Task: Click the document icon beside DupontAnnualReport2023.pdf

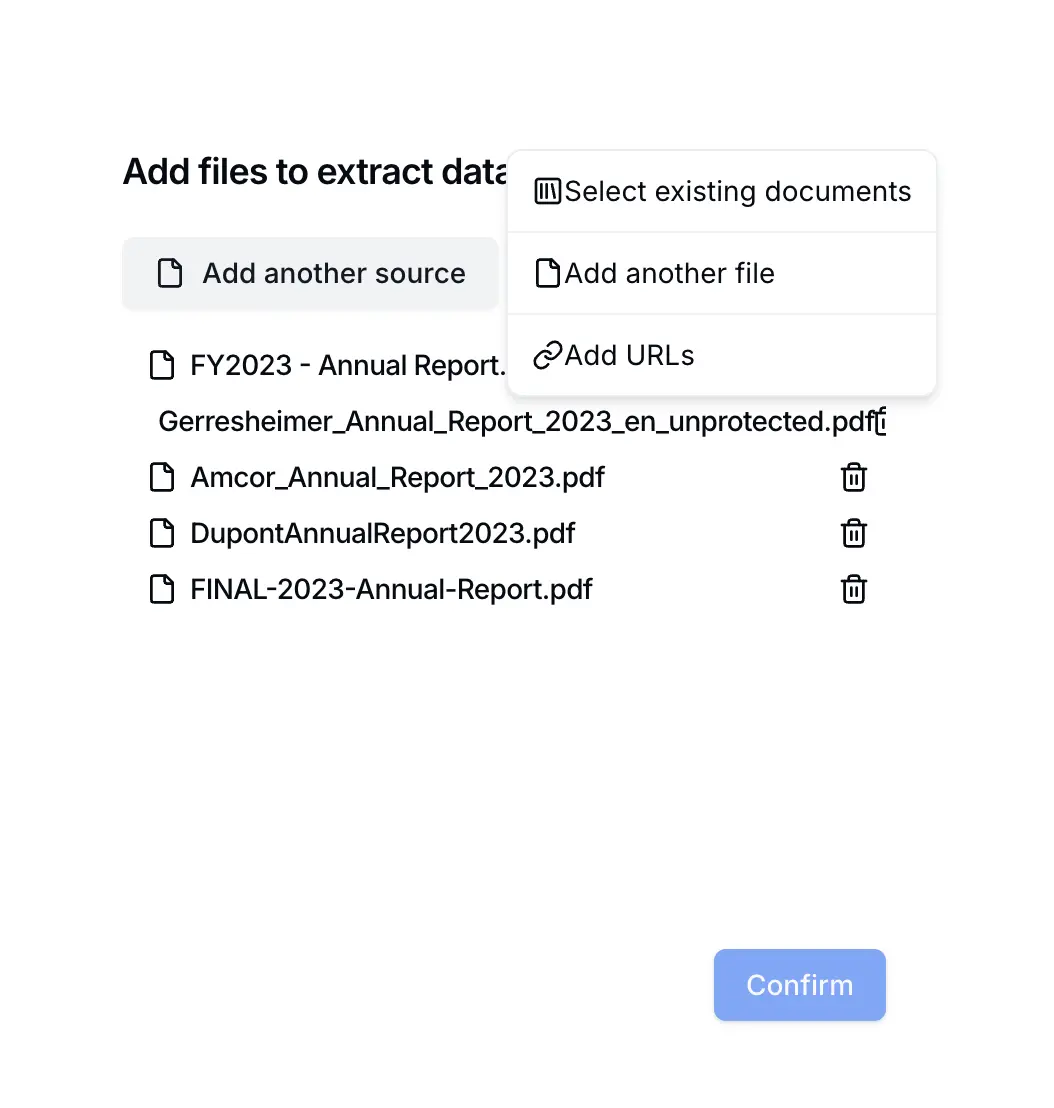Action: coord(162,533)
